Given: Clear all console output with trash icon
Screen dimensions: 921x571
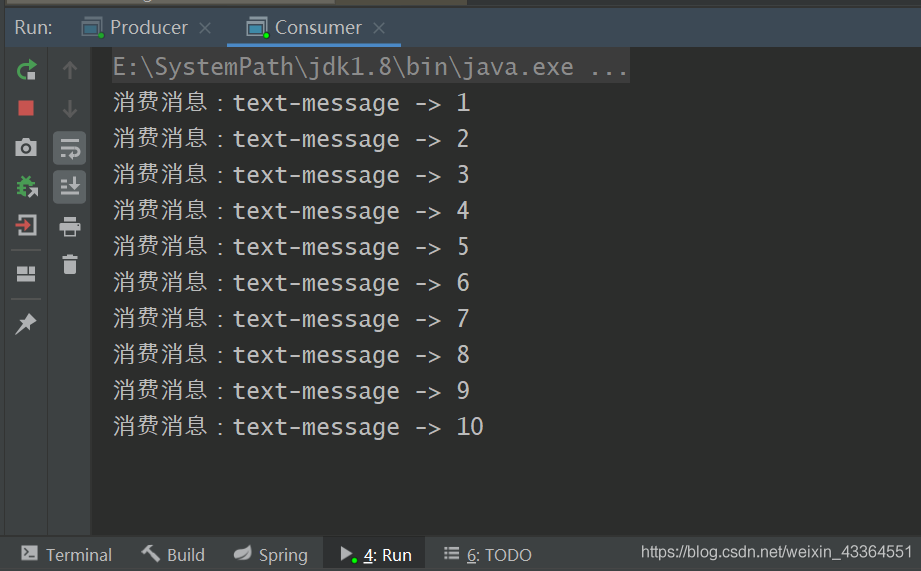Looking at the screenshot, I should click(70, 264).
